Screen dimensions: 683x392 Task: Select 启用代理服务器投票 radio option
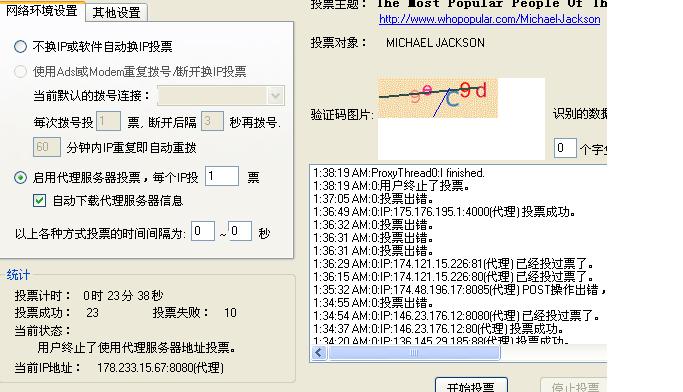pyautogui.click(x=20, y=177)
